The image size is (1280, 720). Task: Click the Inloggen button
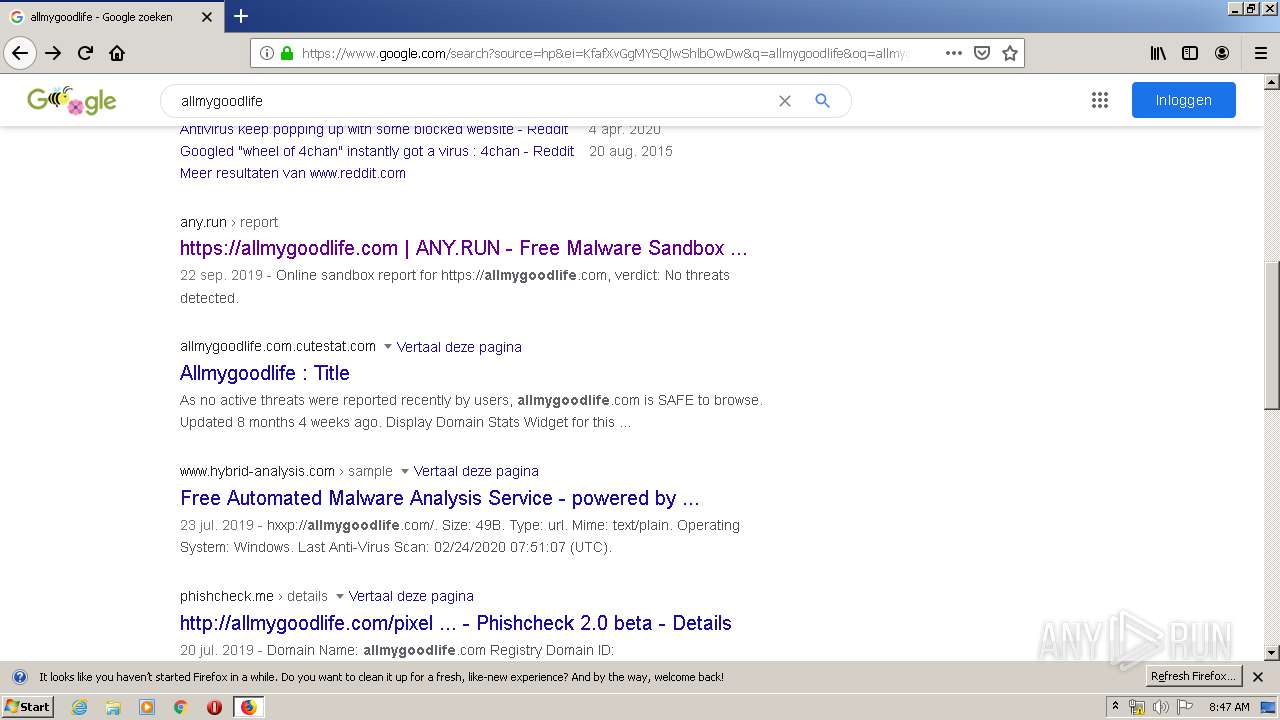pyautogui.click(x=1184, y=100)
